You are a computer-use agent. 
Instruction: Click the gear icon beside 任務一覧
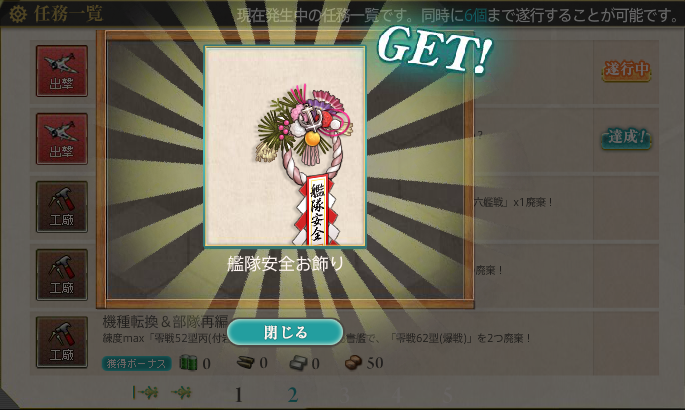[x=17, y=14]
